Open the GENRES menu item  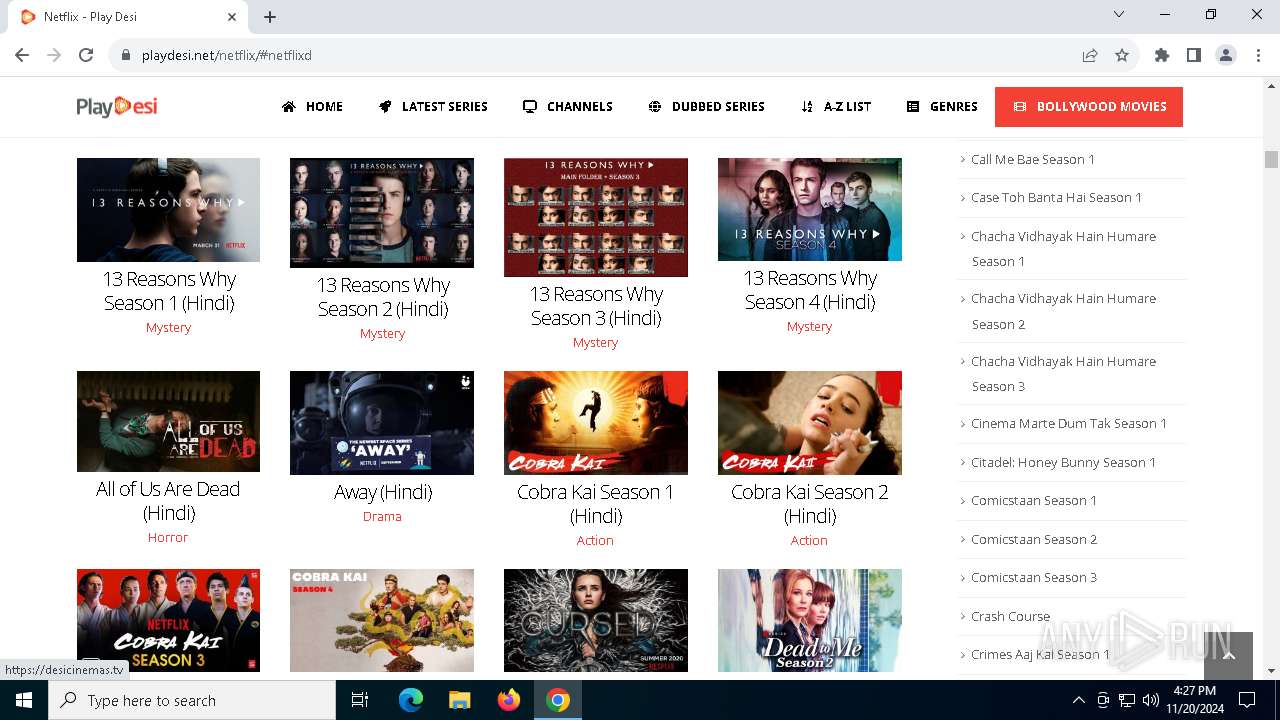942,106
